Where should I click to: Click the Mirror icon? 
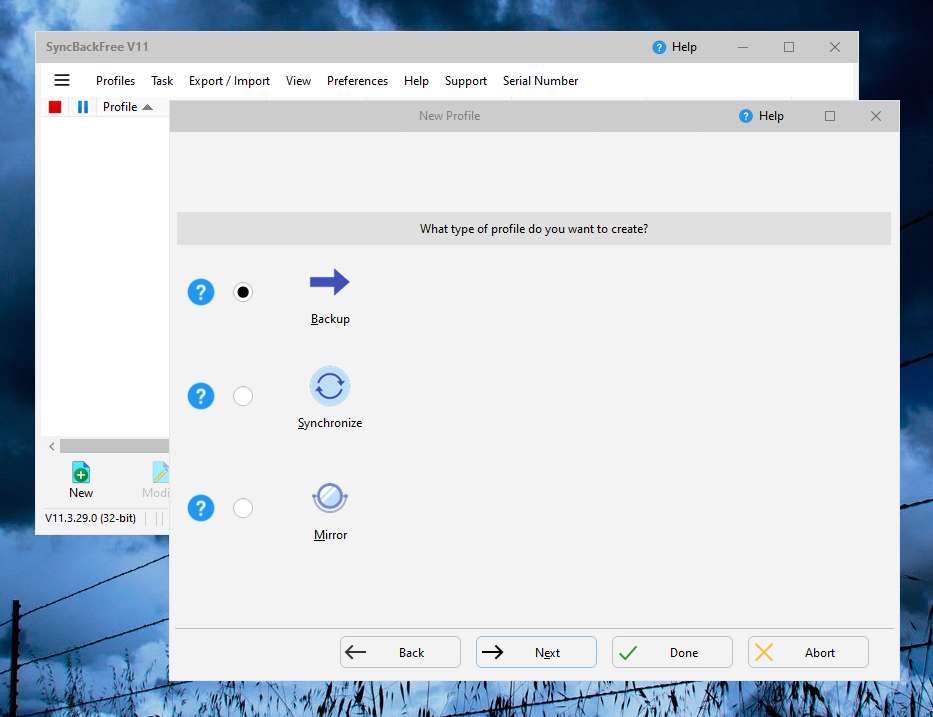point(330,497)
